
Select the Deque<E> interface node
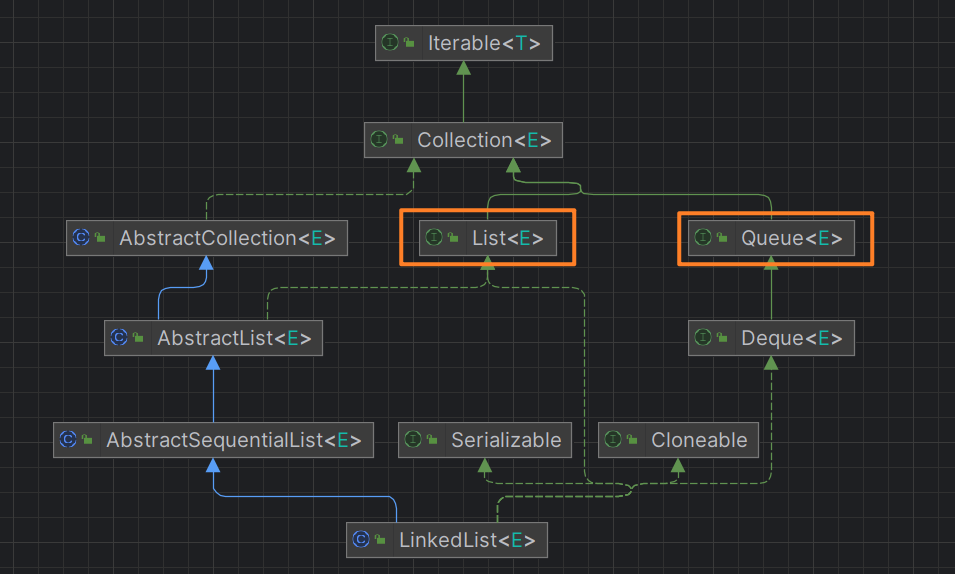tap(771, 338)
